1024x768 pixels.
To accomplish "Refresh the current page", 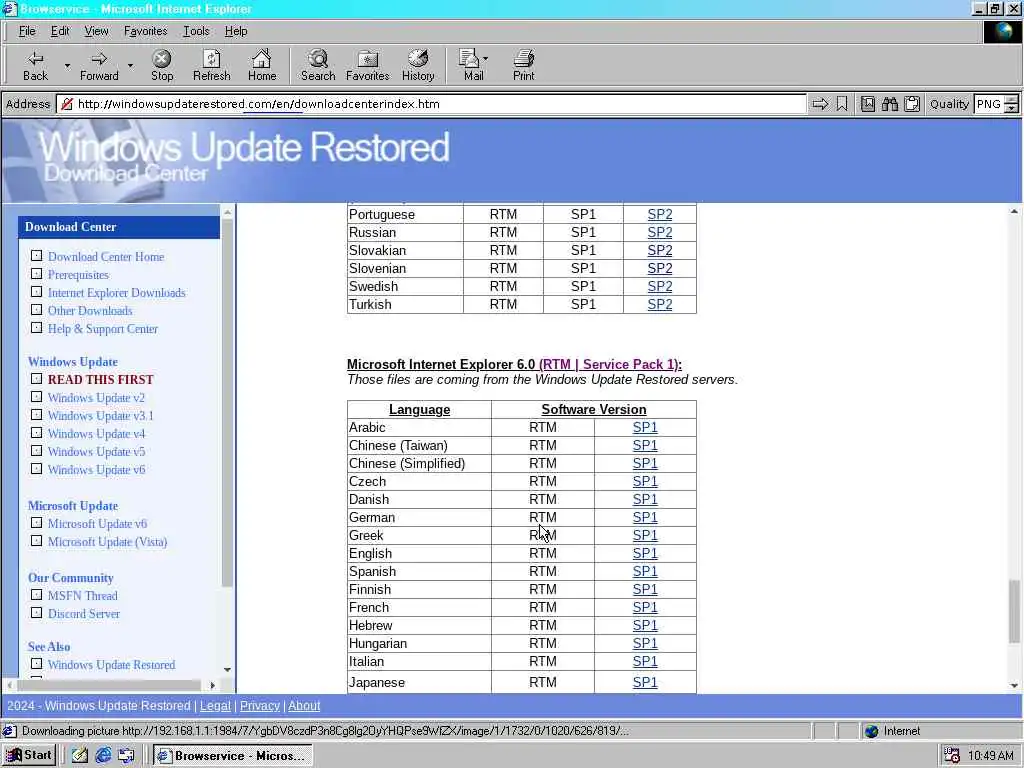I will [x=212, y=65].
